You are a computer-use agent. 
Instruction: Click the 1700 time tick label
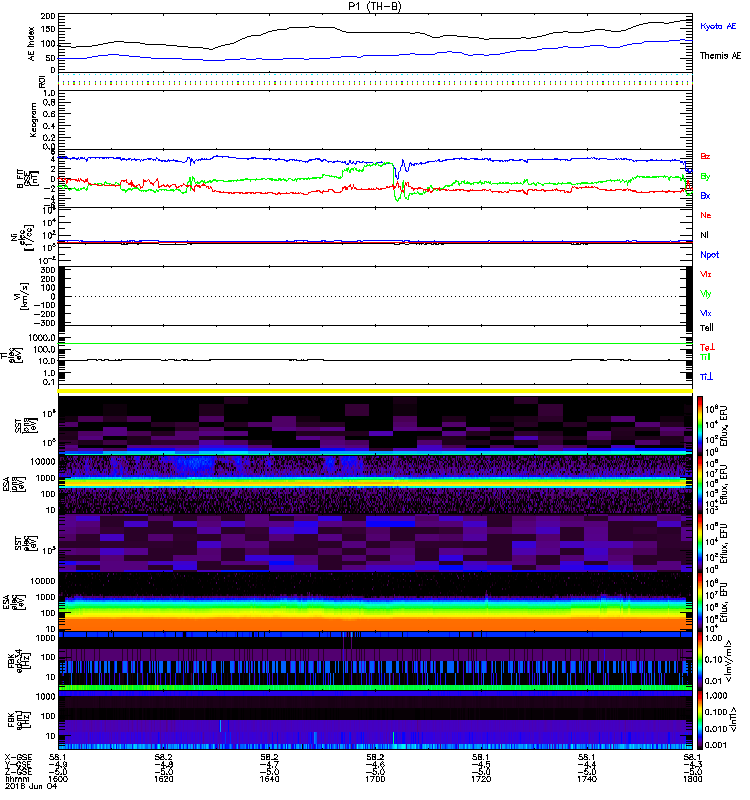point(376,779)
